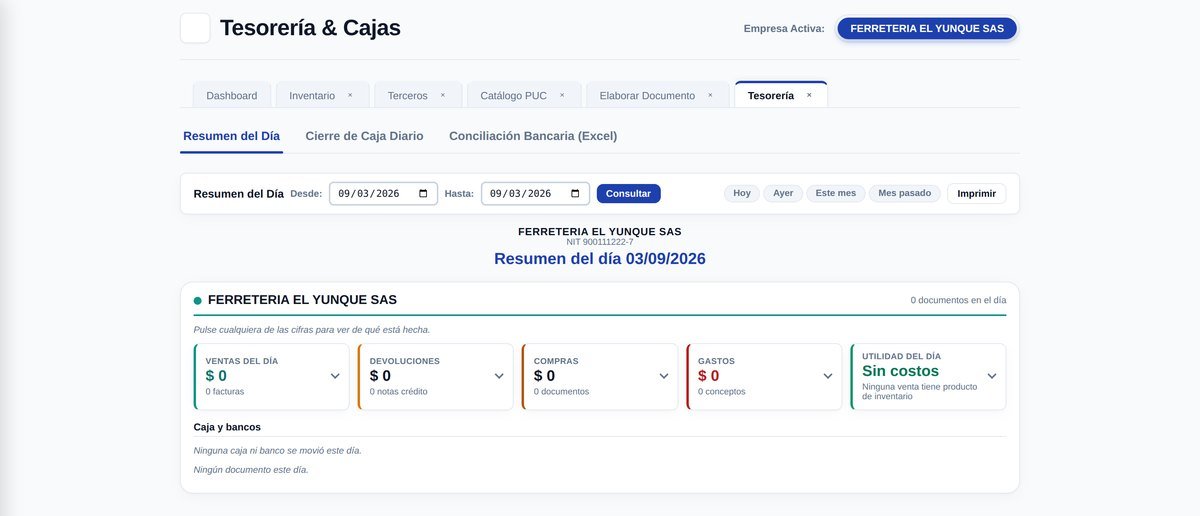
Task: Open Conciliación Bancaria (Excel) subtab
Action: (x=533, y=136)
